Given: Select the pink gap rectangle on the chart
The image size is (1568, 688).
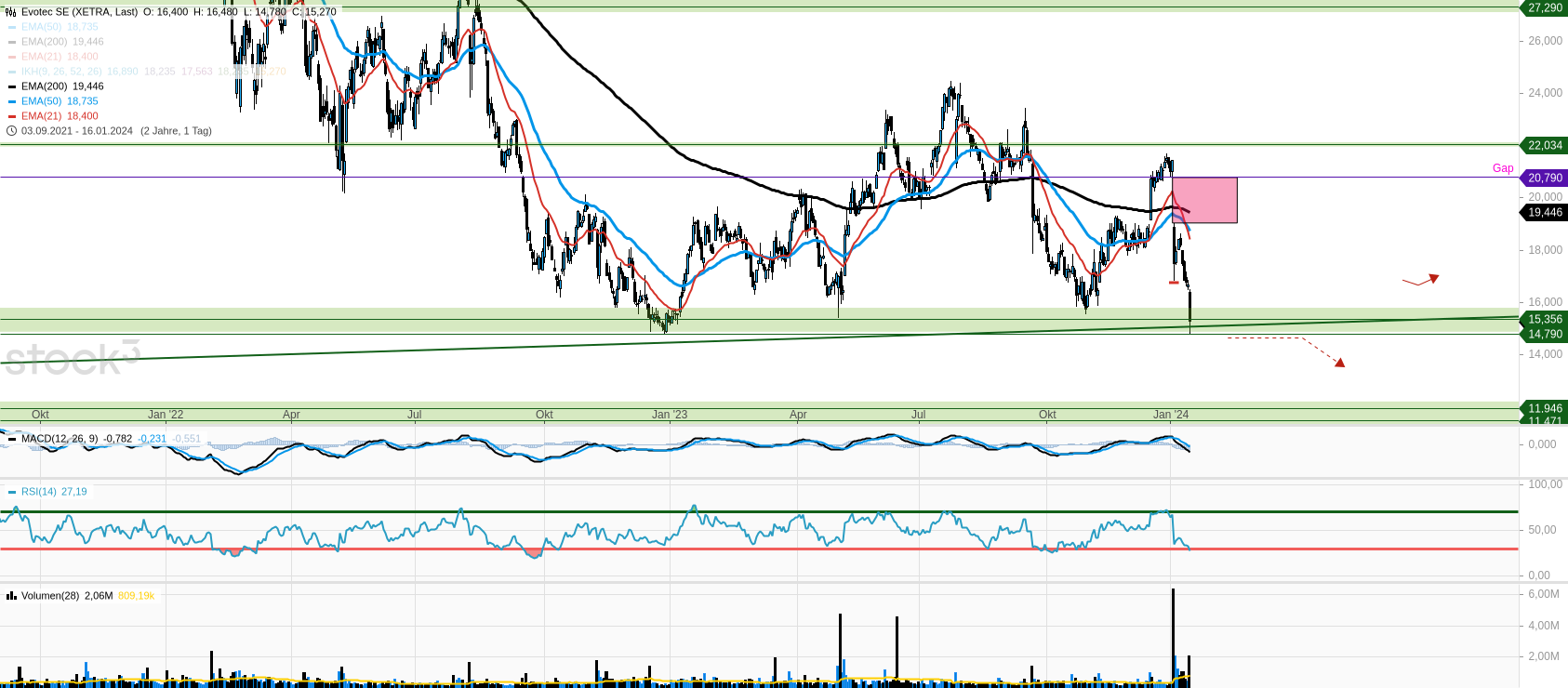Looking at the screenshot, I should [1204, 200].
